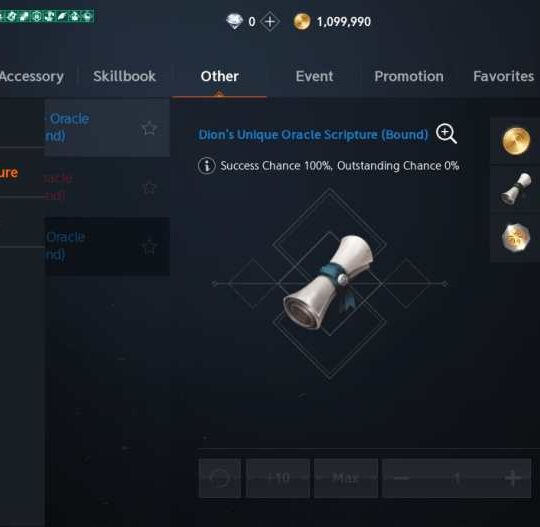Set the quantity to Max
Screen dimensions: 540x527
(346, 478)
